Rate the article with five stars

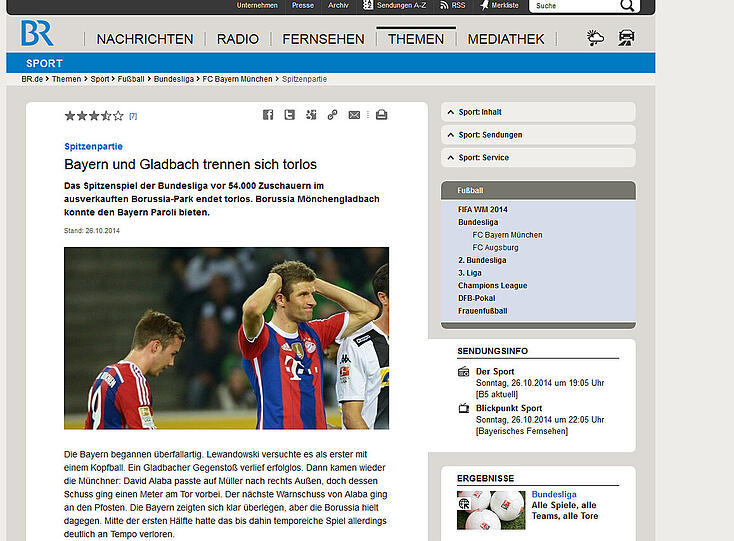tap(118, 116)
